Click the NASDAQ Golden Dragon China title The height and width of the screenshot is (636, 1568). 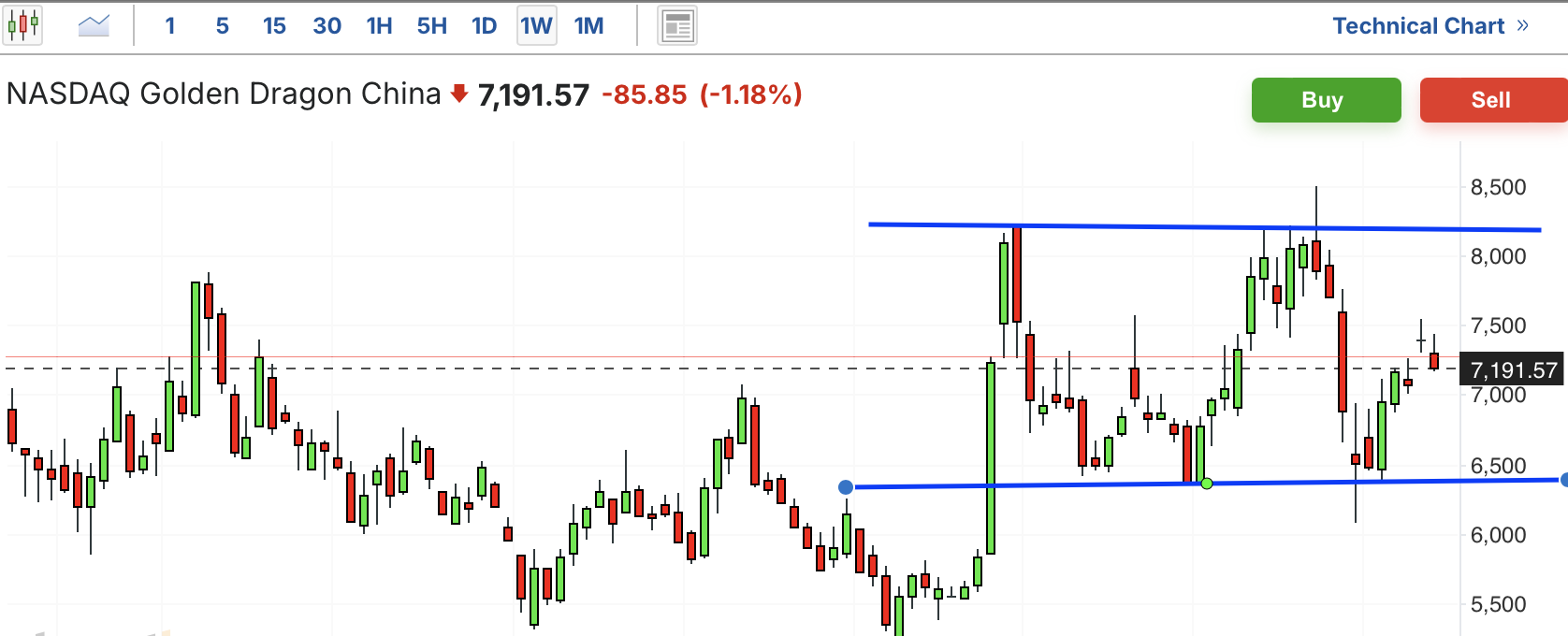tap(224, 94)
